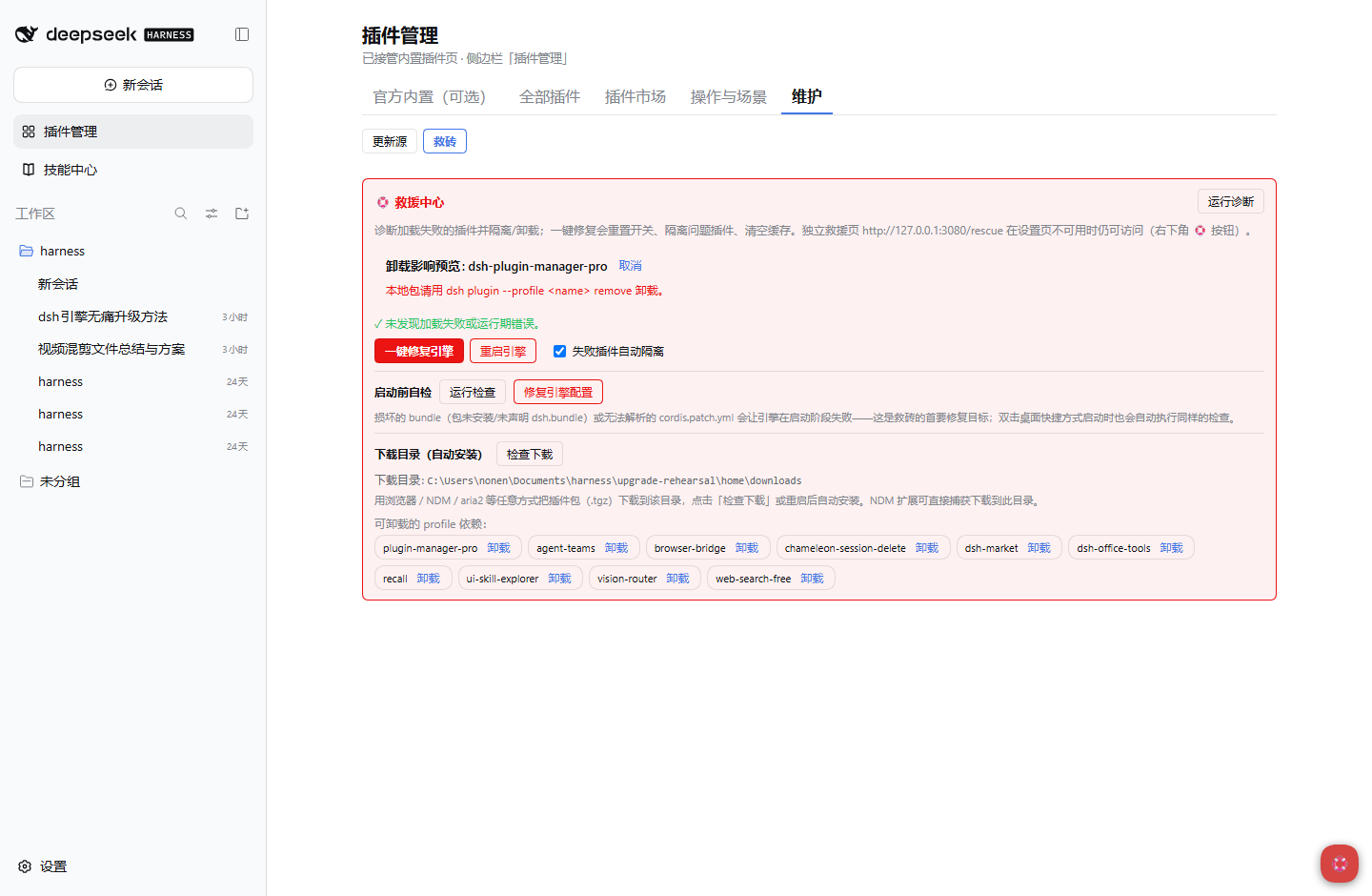Collapse the sidebar with panel toggle icon
This screenshot has width=1372, height=896.
(242, 34)
